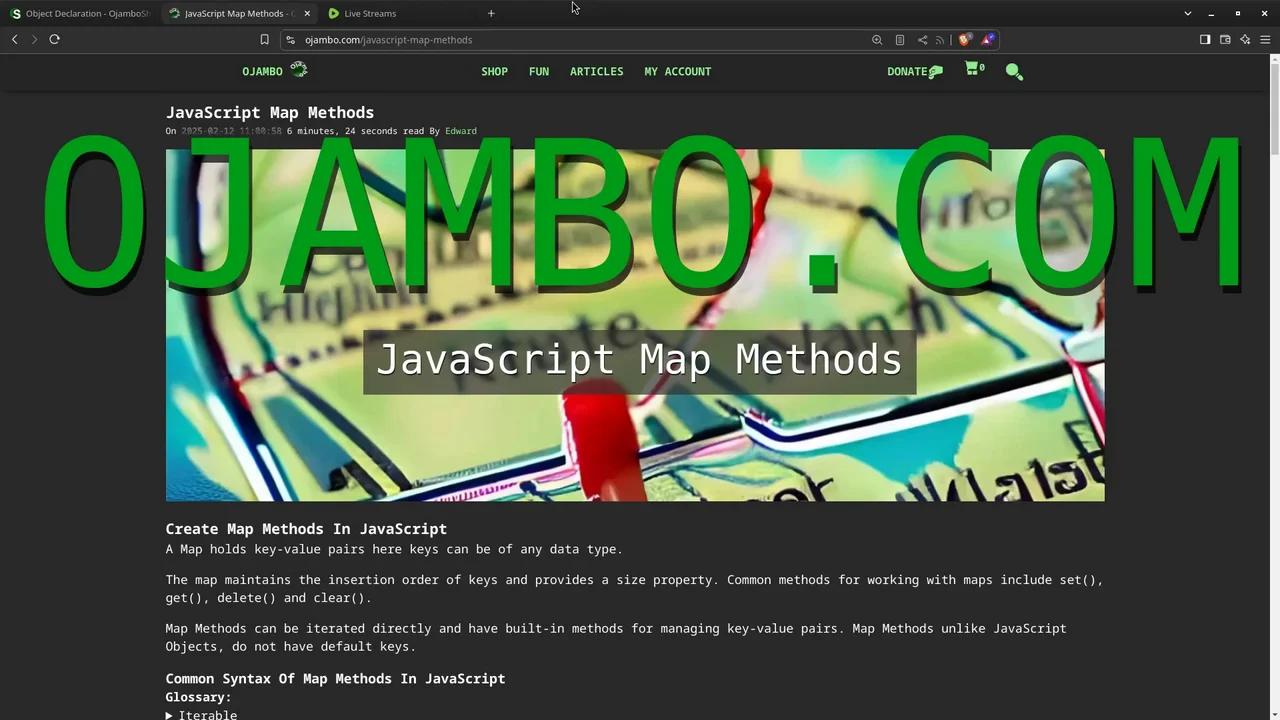Open MY ACCOUNT menu
This screenshot has width=1280, height=720.
click(x=677, y=71)
